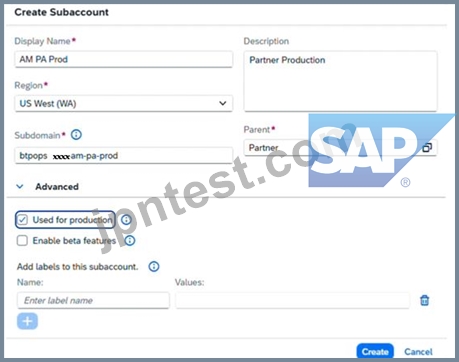459x362 pixels.
Task: Collapse the Advanced section chevron
Action: tap(20, 186)
